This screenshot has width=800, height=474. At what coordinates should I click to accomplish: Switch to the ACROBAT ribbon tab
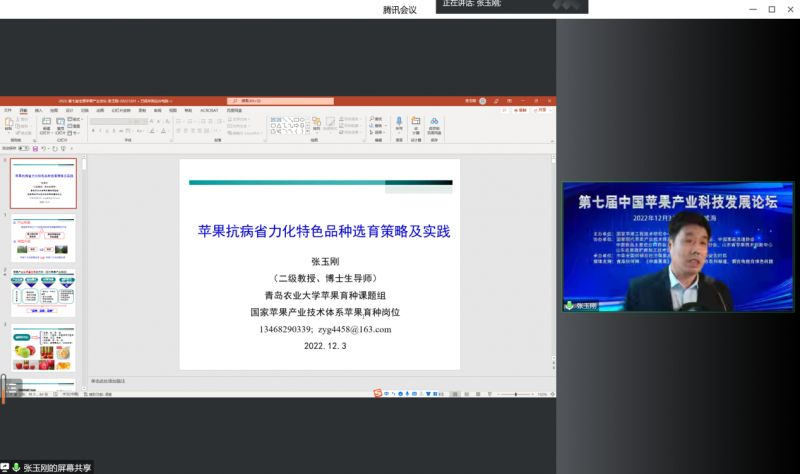tap(209, 110)
